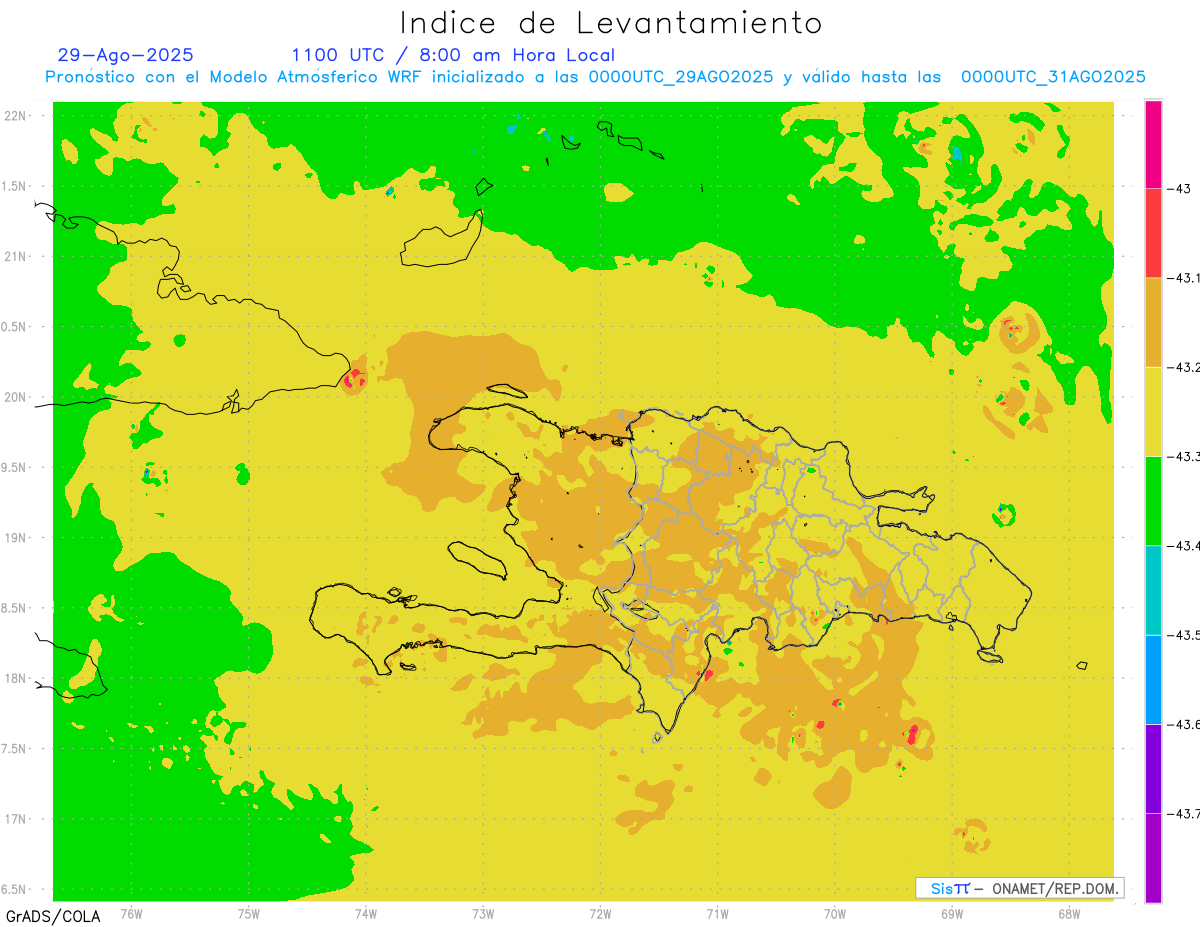Select the '19N' latitude label
This screenshot has width=1200, height=927.
(17, 538)
